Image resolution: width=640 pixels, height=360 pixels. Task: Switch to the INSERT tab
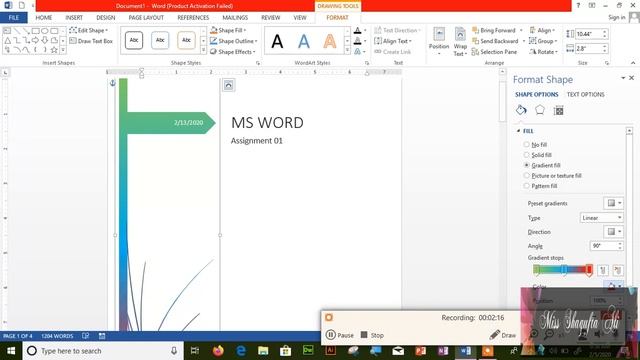(x=74, y=18)
